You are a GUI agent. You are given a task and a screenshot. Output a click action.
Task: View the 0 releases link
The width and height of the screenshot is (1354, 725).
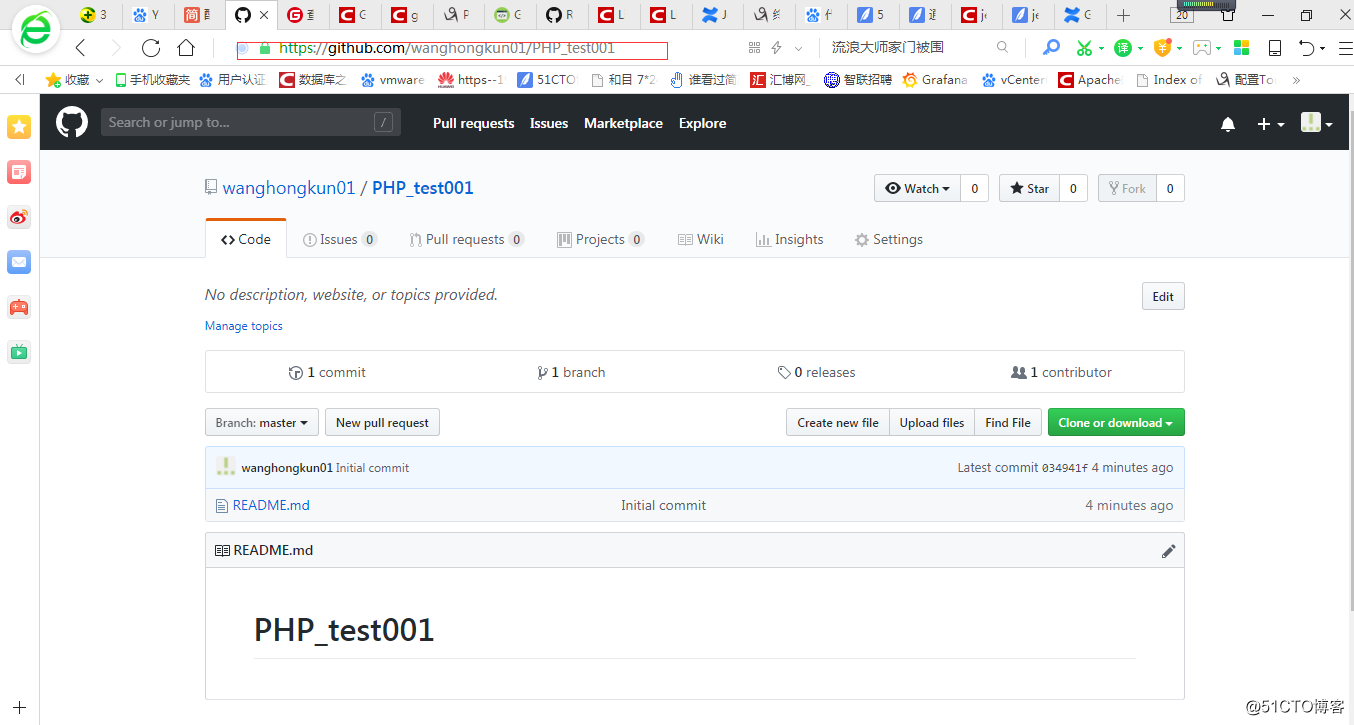[x=816, y=372]
